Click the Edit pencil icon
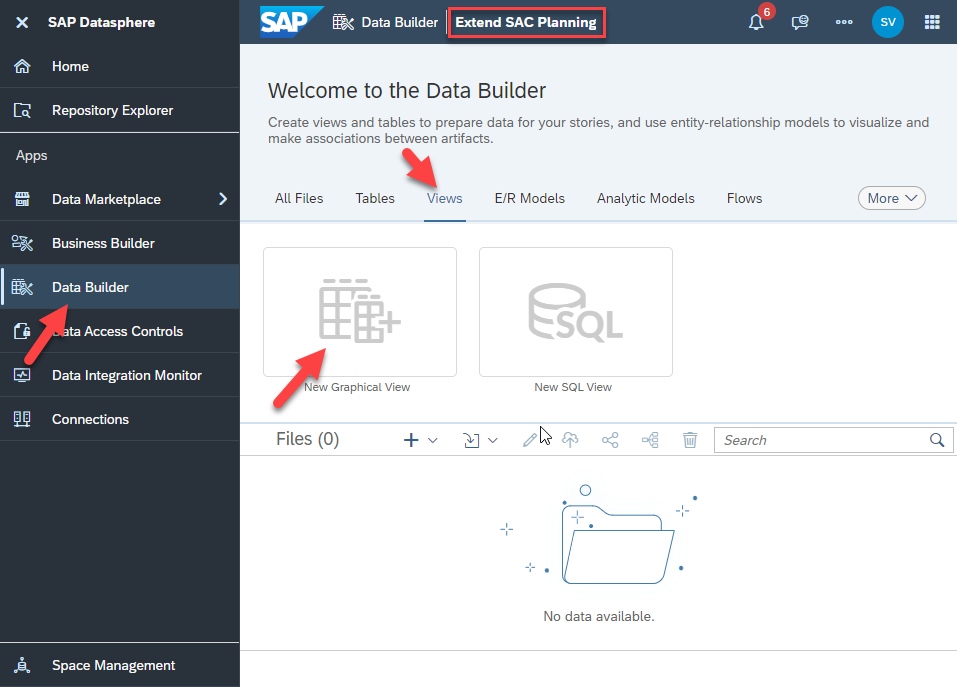 (530, 440)
